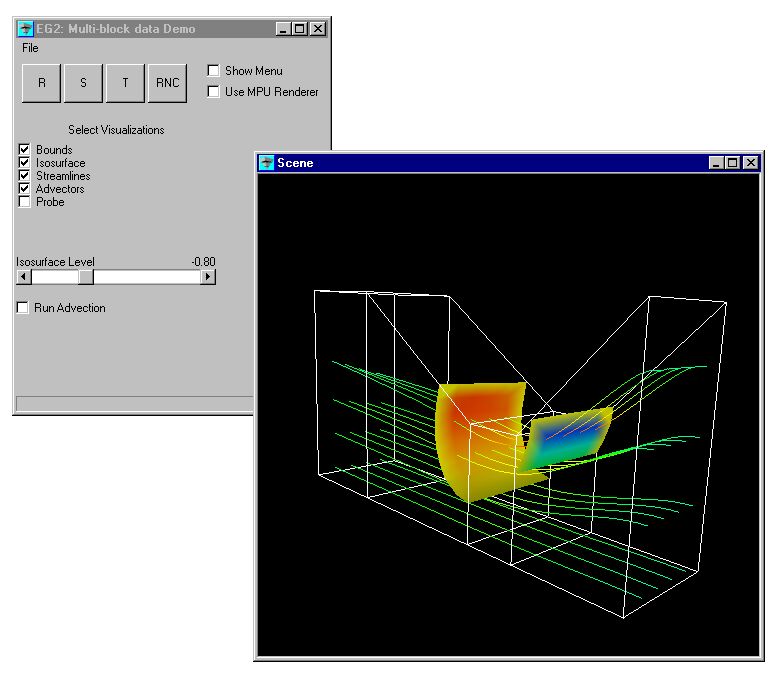Image resolution: width=780 pixels, height=679 pixels.
Task: Enable the Show Menu checkbox
Action: [214, 71]
